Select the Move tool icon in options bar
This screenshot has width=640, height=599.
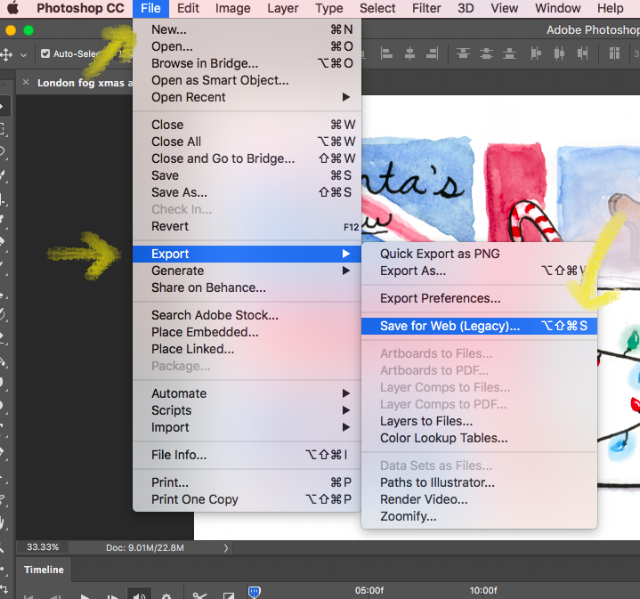click(7, 54)
